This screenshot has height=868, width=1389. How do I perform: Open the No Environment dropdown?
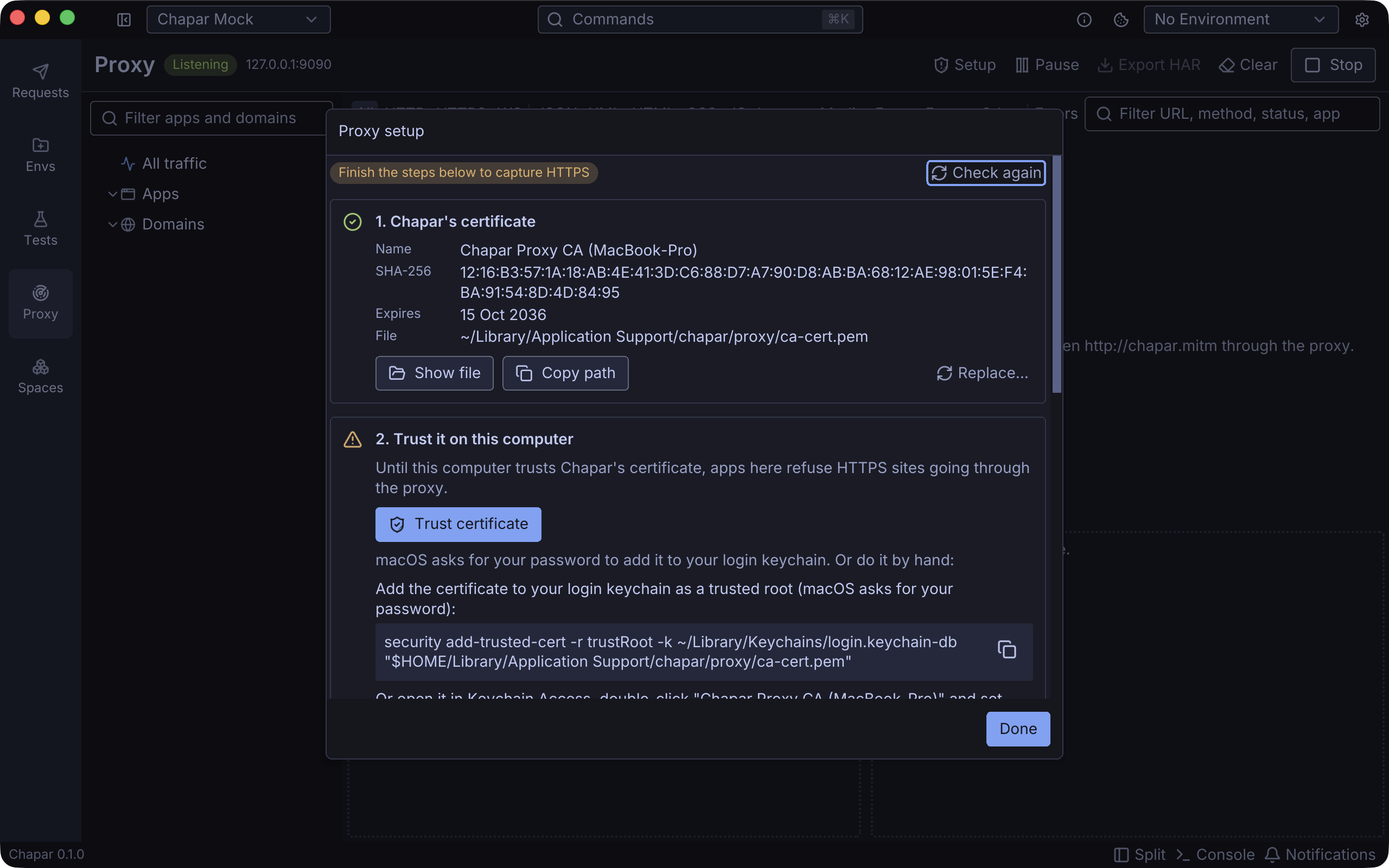coord(1241,20)
